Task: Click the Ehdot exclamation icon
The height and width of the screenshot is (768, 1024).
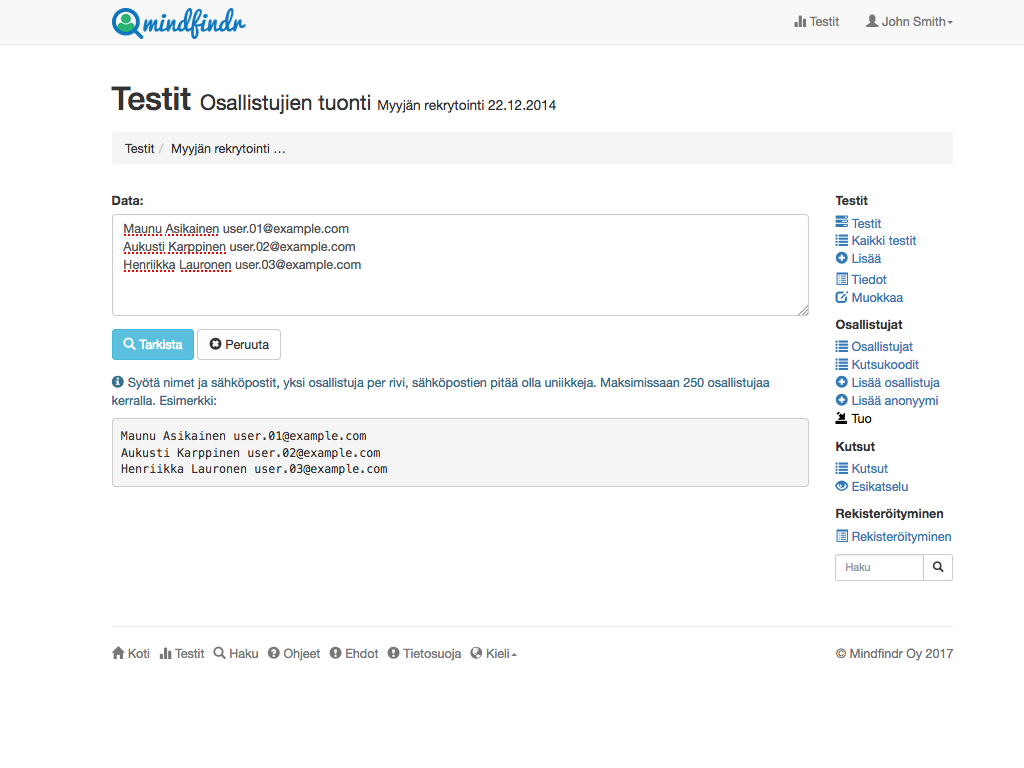Action: click(x=336, y=653)
